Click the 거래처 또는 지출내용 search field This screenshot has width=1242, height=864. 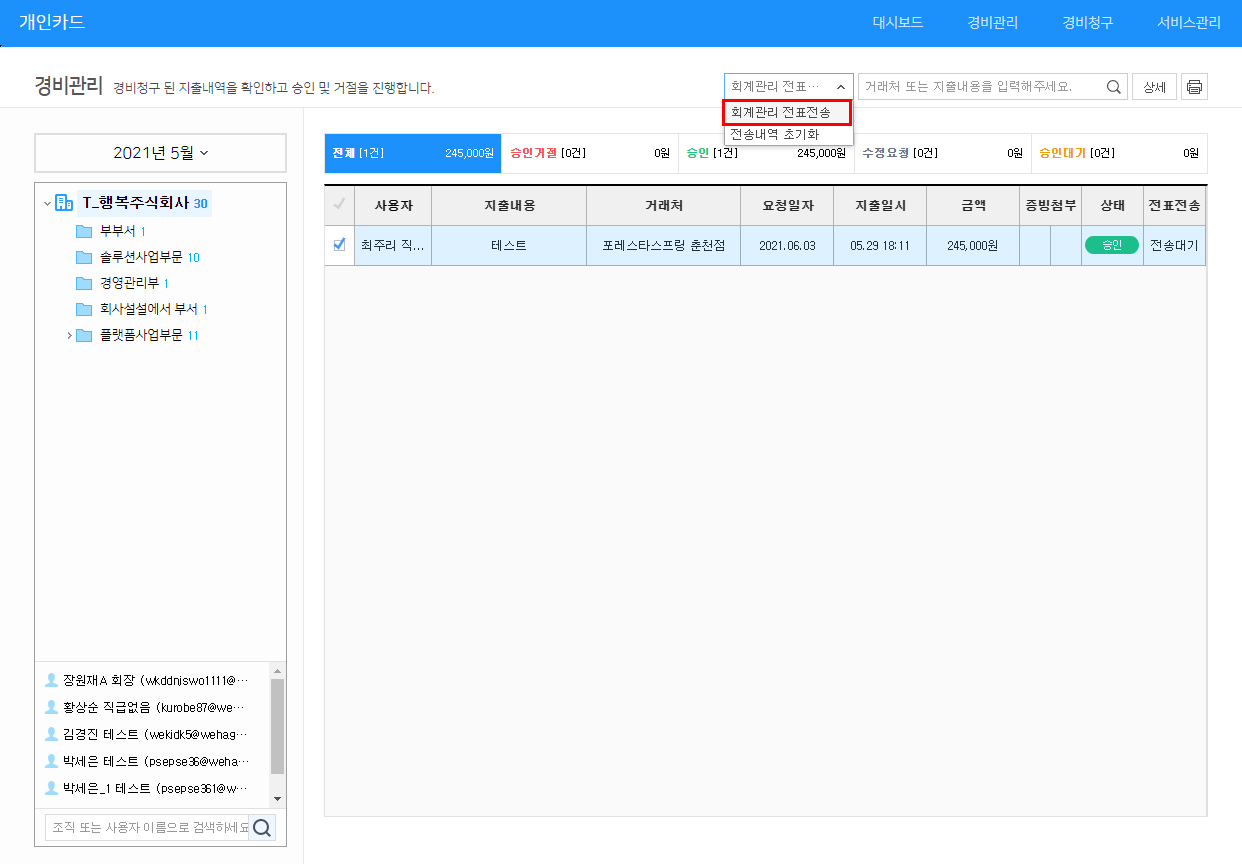(x=980, y=87)
